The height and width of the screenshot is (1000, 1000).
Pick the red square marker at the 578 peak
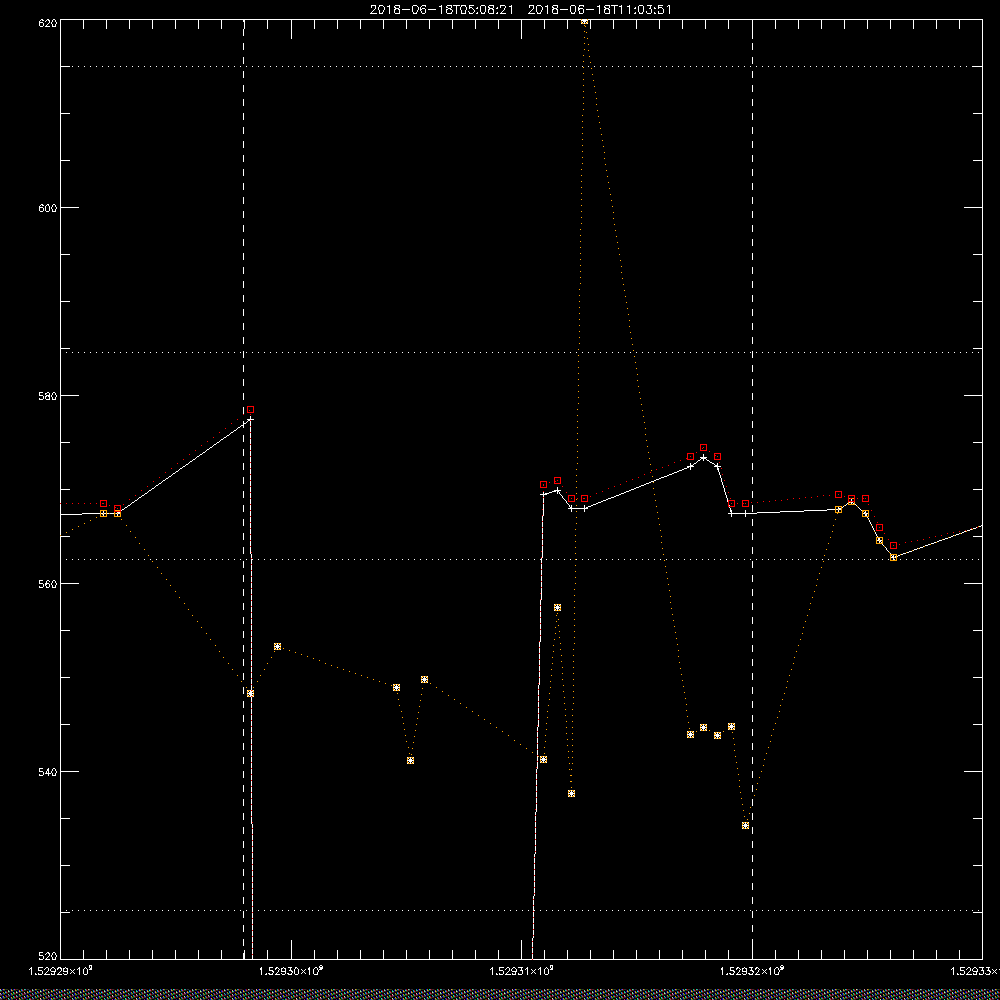pyautogui.click(x=251, y=409)
